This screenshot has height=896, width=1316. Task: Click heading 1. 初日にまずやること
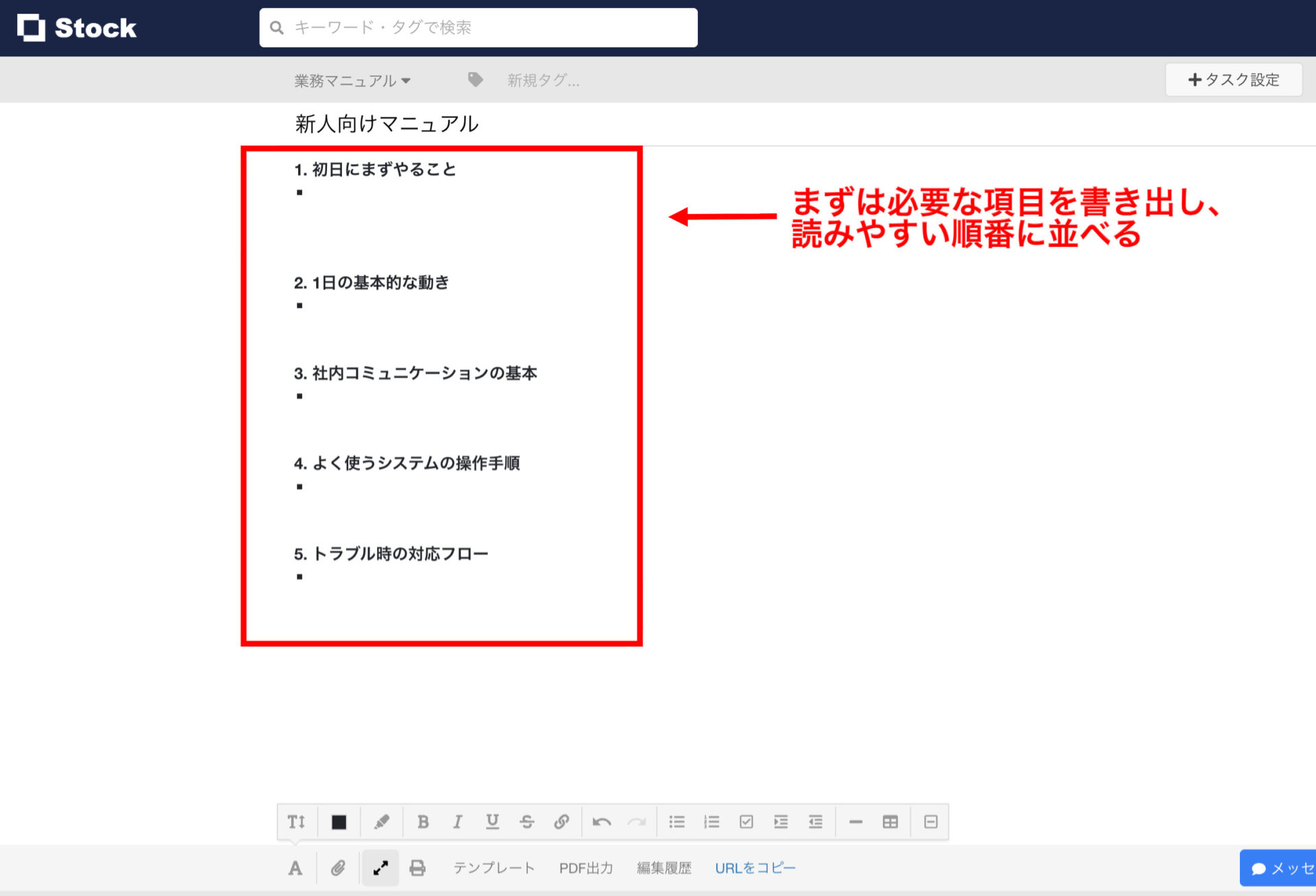coord(375,169)
